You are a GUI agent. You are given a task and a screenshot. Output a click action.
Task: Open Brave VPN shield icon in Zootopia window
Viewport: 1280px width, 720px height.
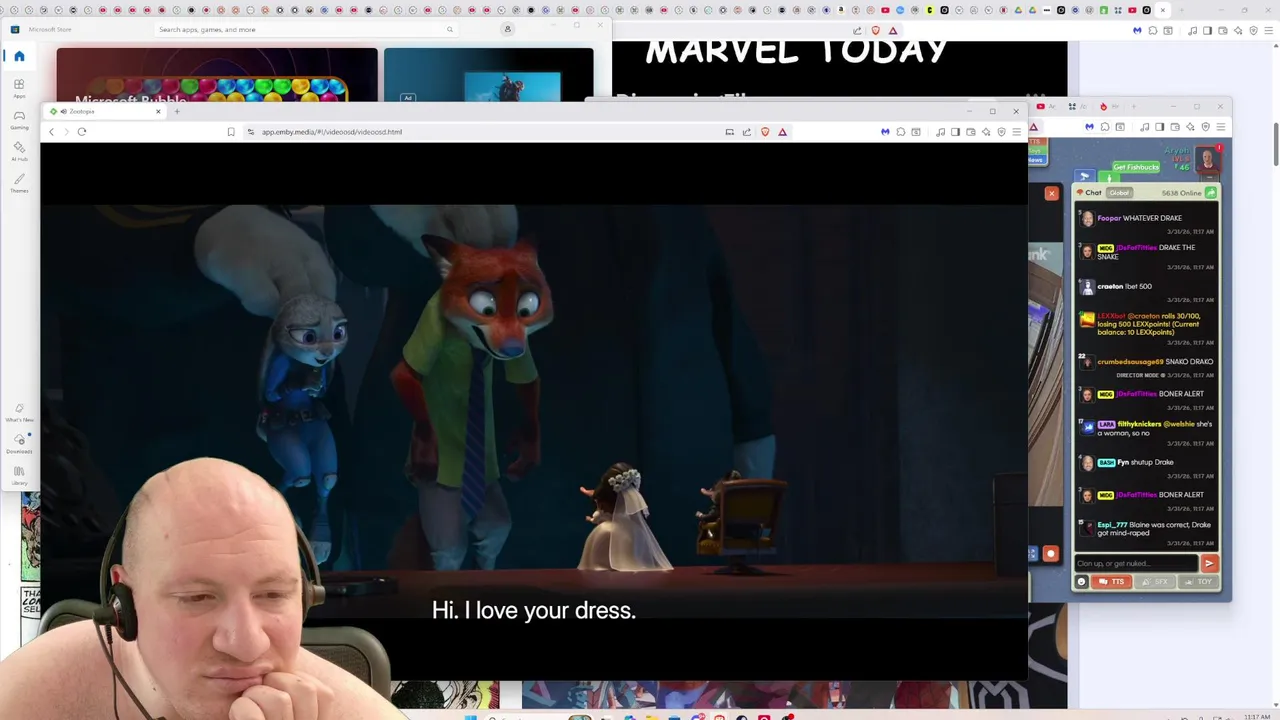coord(1001,132)
